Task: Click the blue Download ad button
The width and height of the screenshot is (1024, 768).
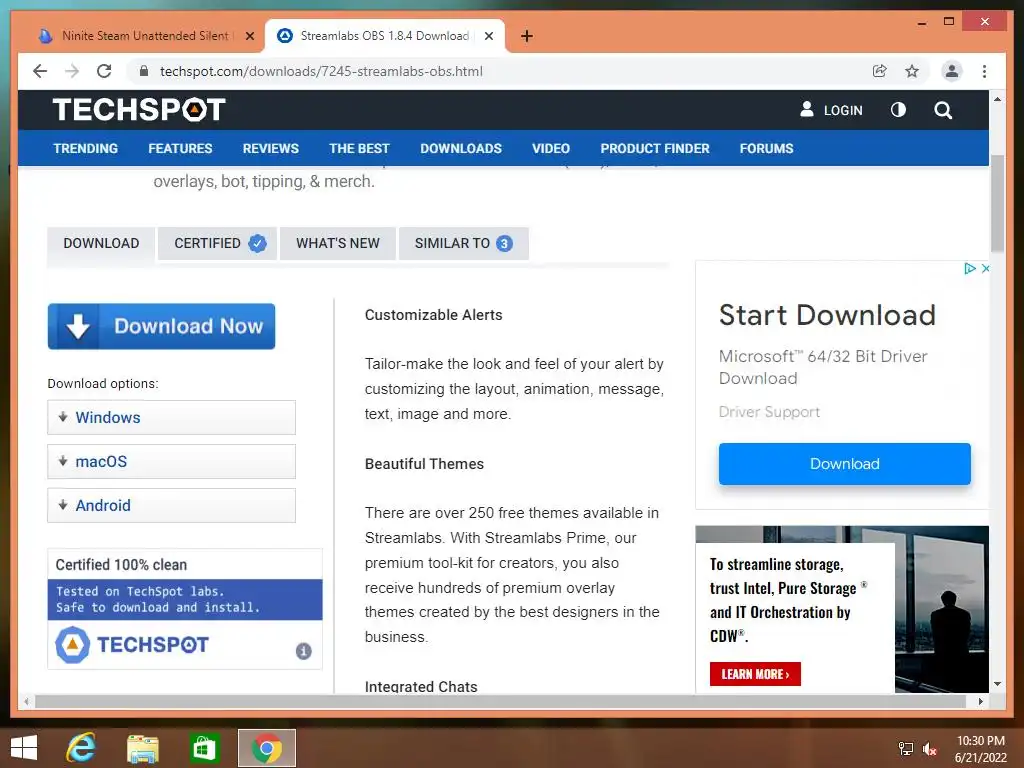Action: [x=844, y=464]
